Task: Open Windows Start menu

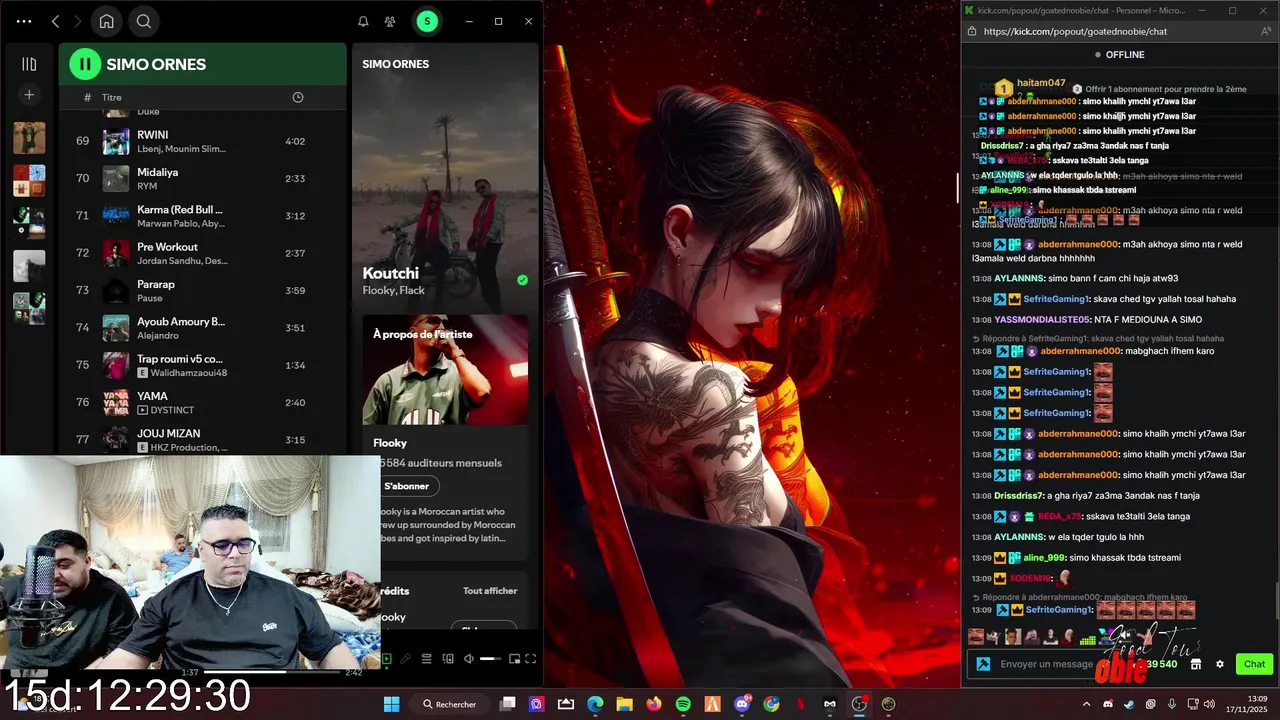Action: [x=391, y=704]
